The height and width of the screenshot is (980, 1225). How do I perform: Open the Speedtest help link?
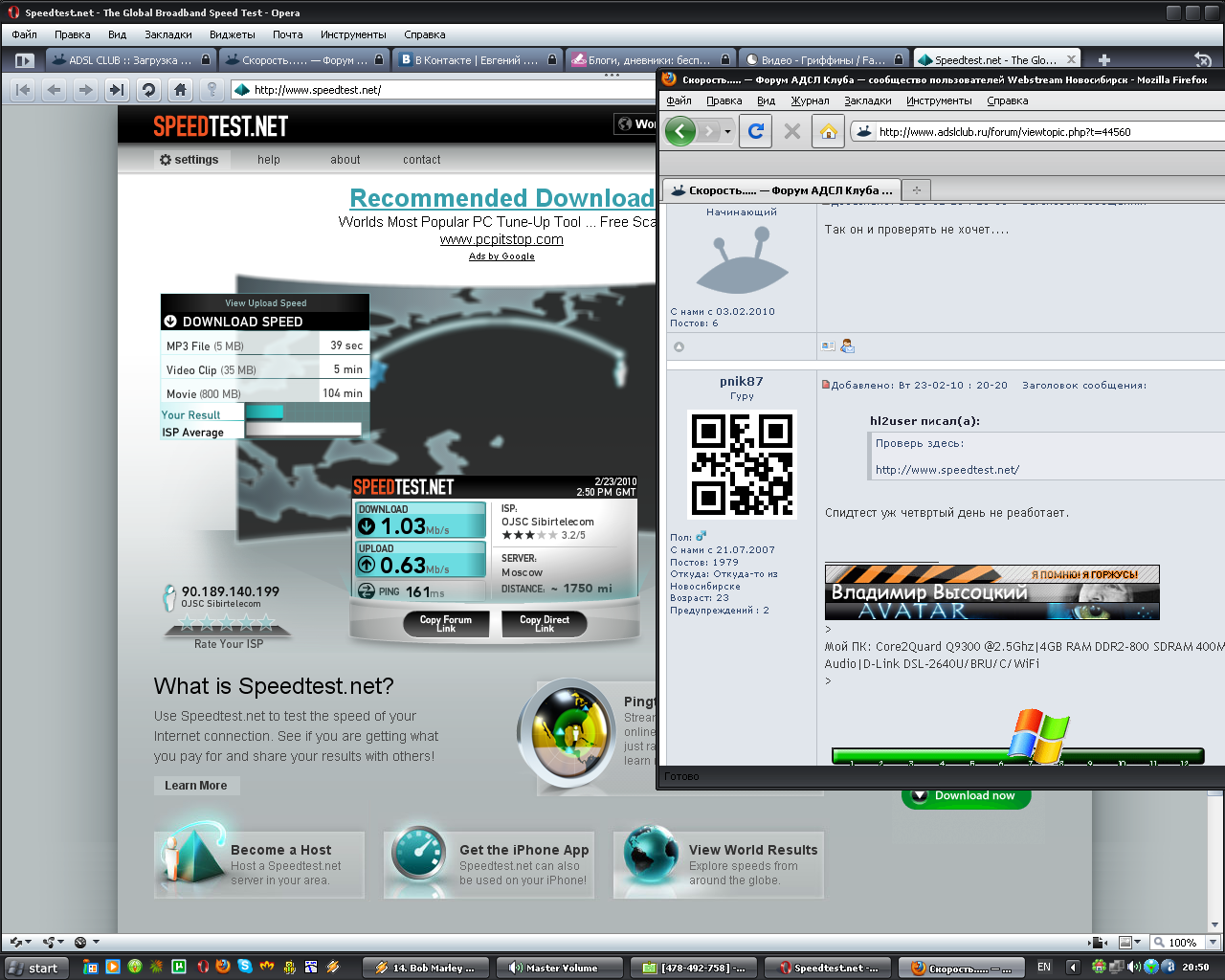tap(269, 160)
